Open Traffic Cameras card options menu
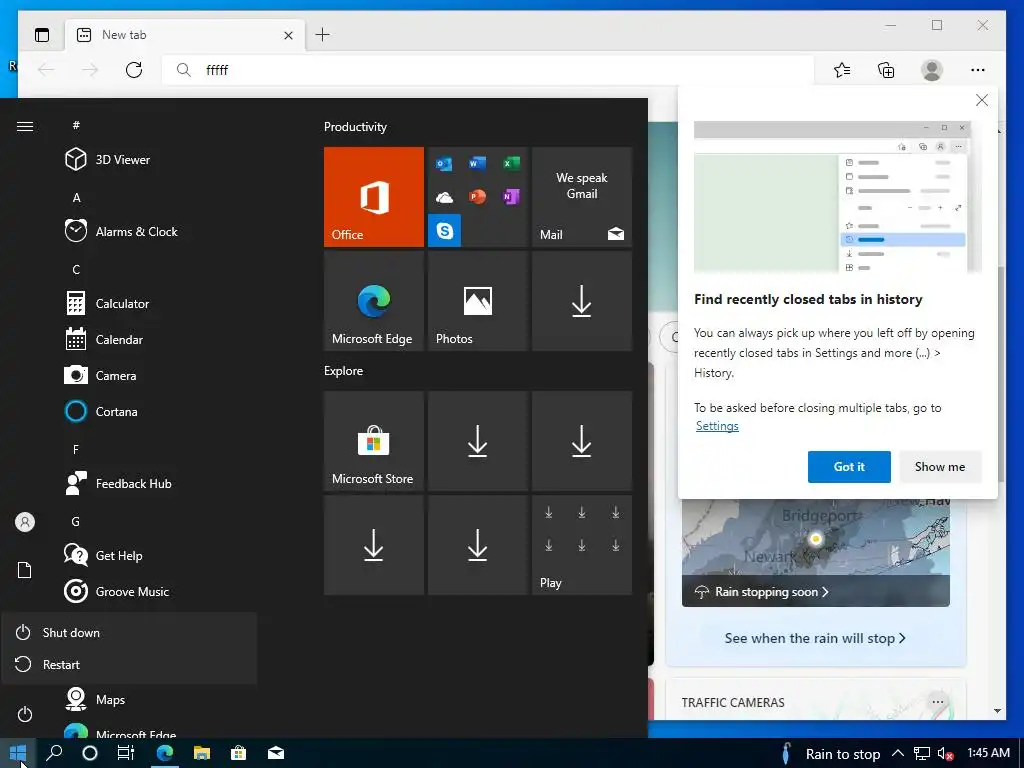Viewport: 1024px width, 768px height. click(x=938, y=702)
